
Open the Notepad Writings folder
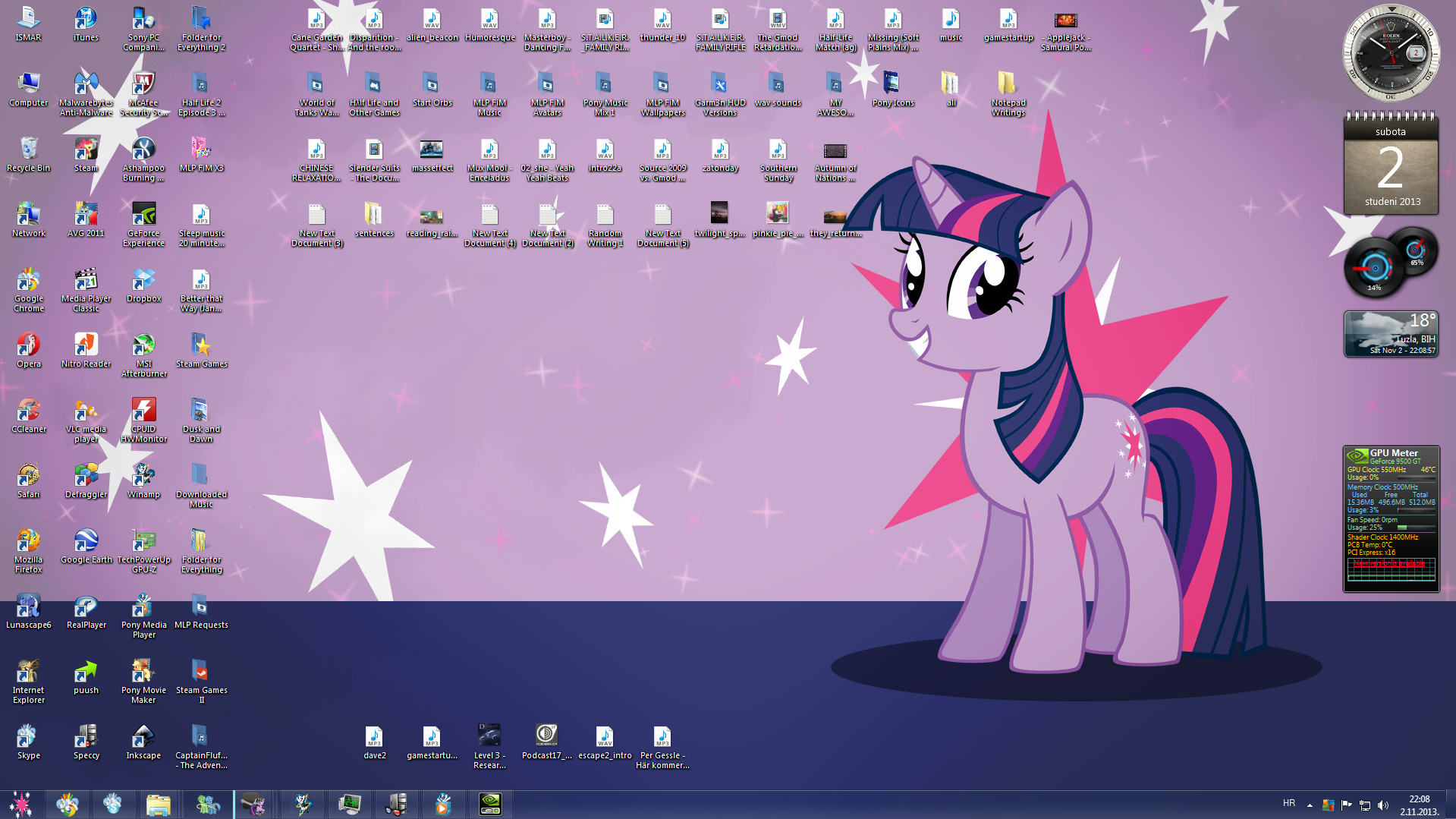1008,94
